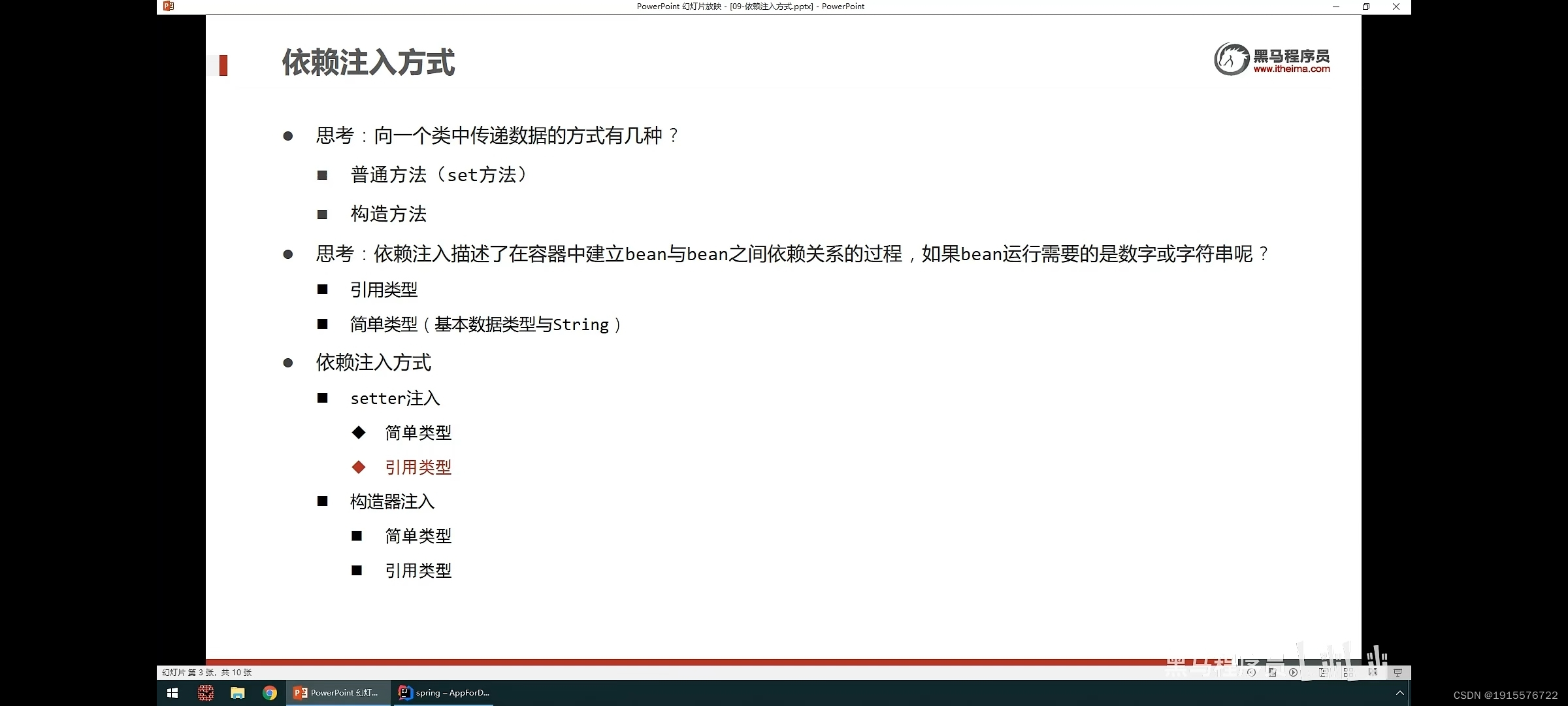Open the Windows Start menu
This screenshot has width=1568, height=706.
coord(172,693)
